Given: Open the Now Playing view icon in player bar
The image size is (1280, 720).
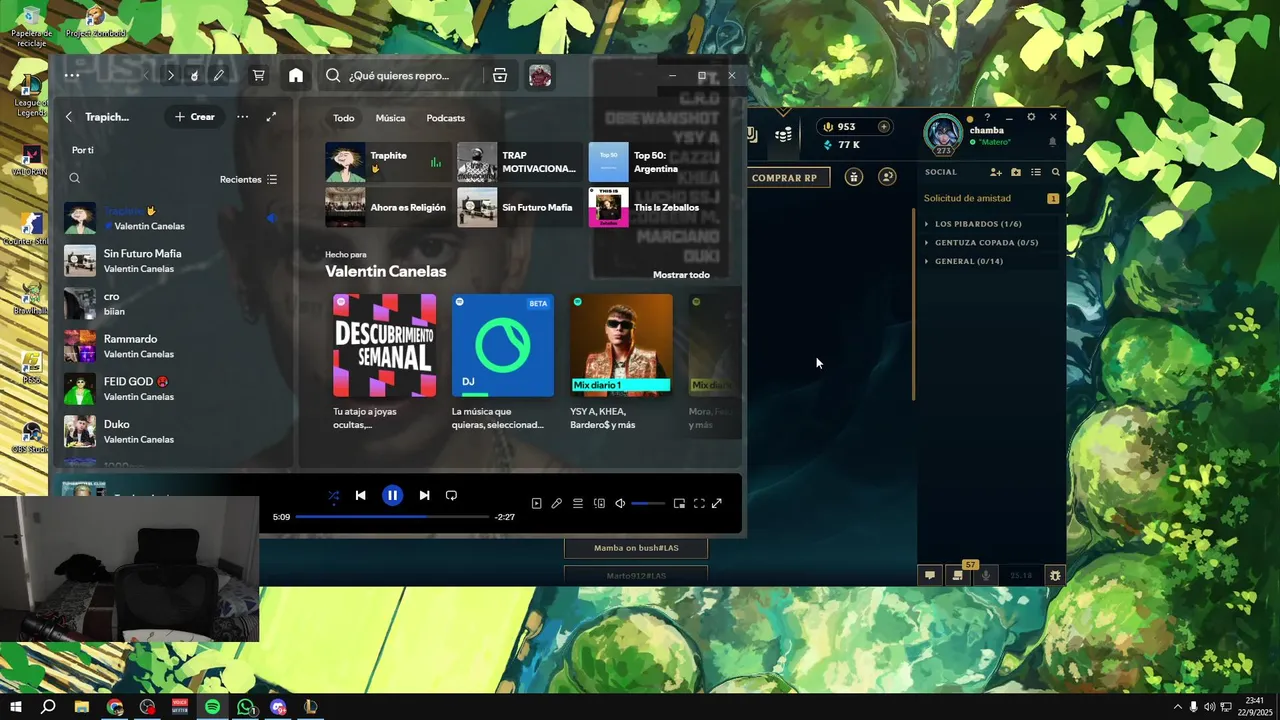Looking at the screenshot, I should (536, 504).
